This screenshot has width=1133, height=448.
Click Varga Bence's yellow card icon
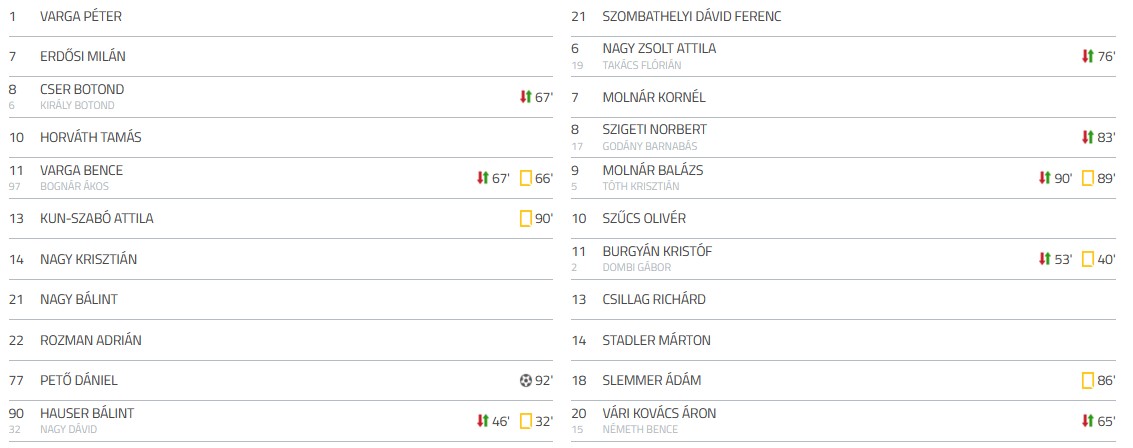pos(525,178)
